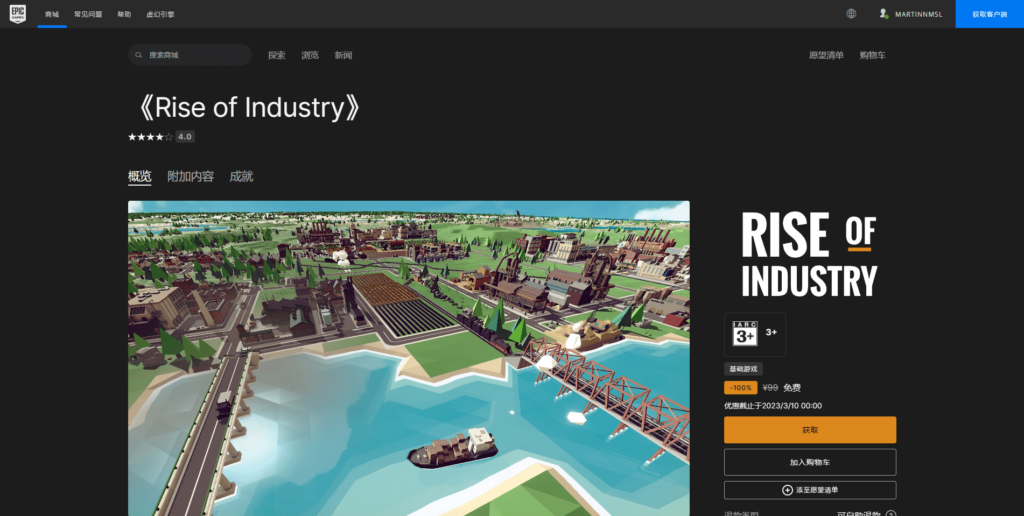Open the 商城 store tab
This screenshot has height=516, width=1024.
[x=52, y=14]
